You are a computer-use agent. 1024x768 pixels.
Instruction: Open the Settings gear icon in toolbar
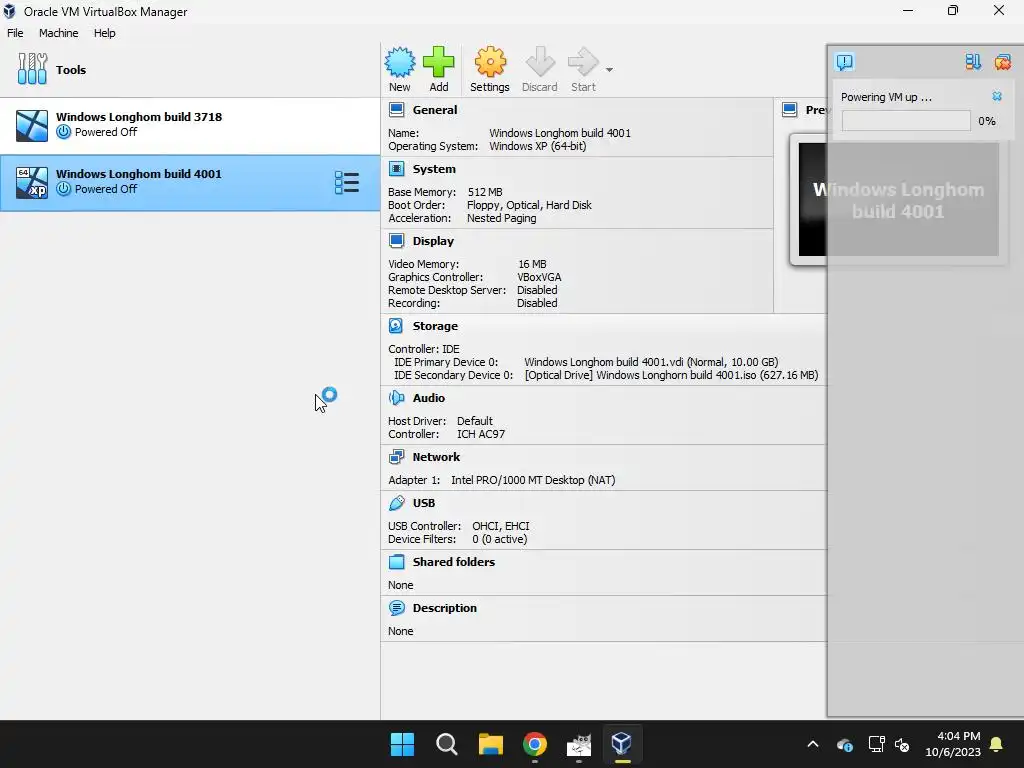(x=490, y=63)
